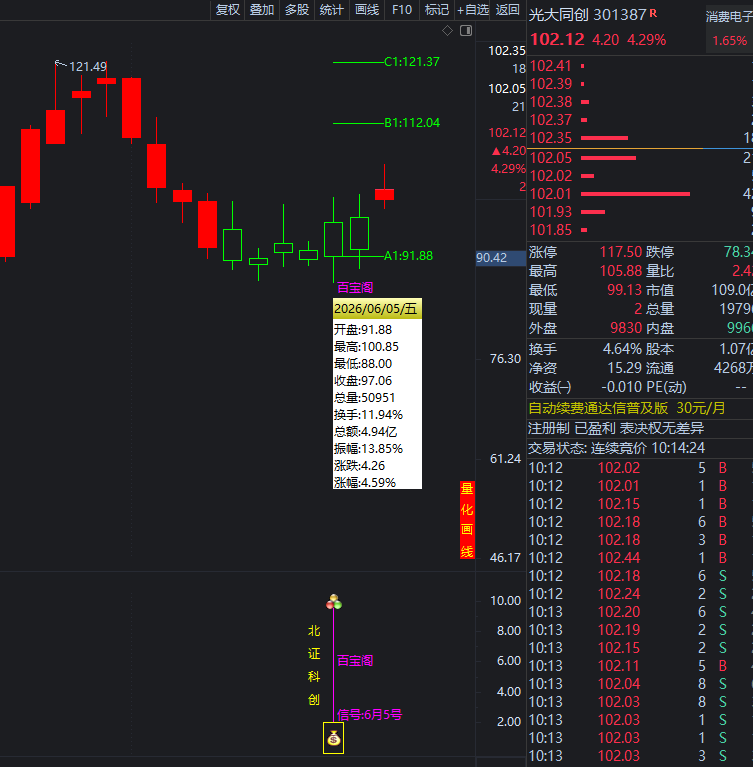
Task: Click the 2026/06/05/五 tooltip date header
Action: tap(377, 309)
